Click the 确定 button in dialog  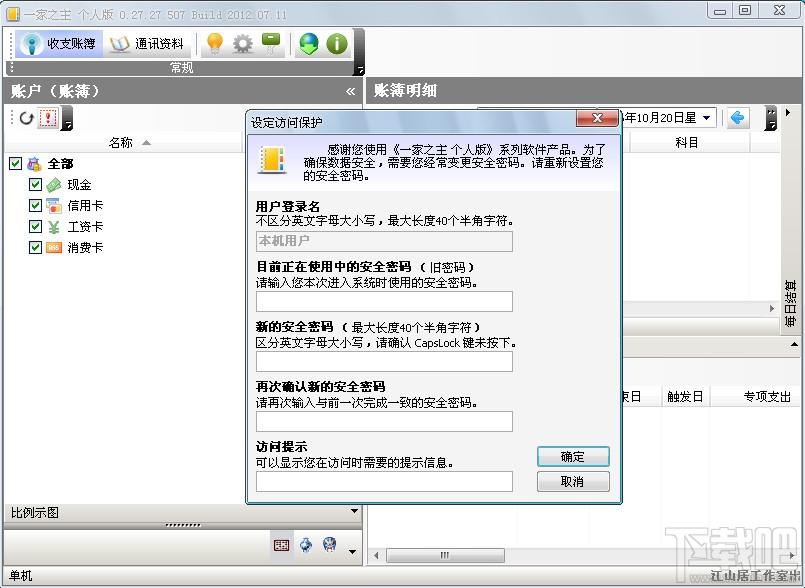click(573, 457)
